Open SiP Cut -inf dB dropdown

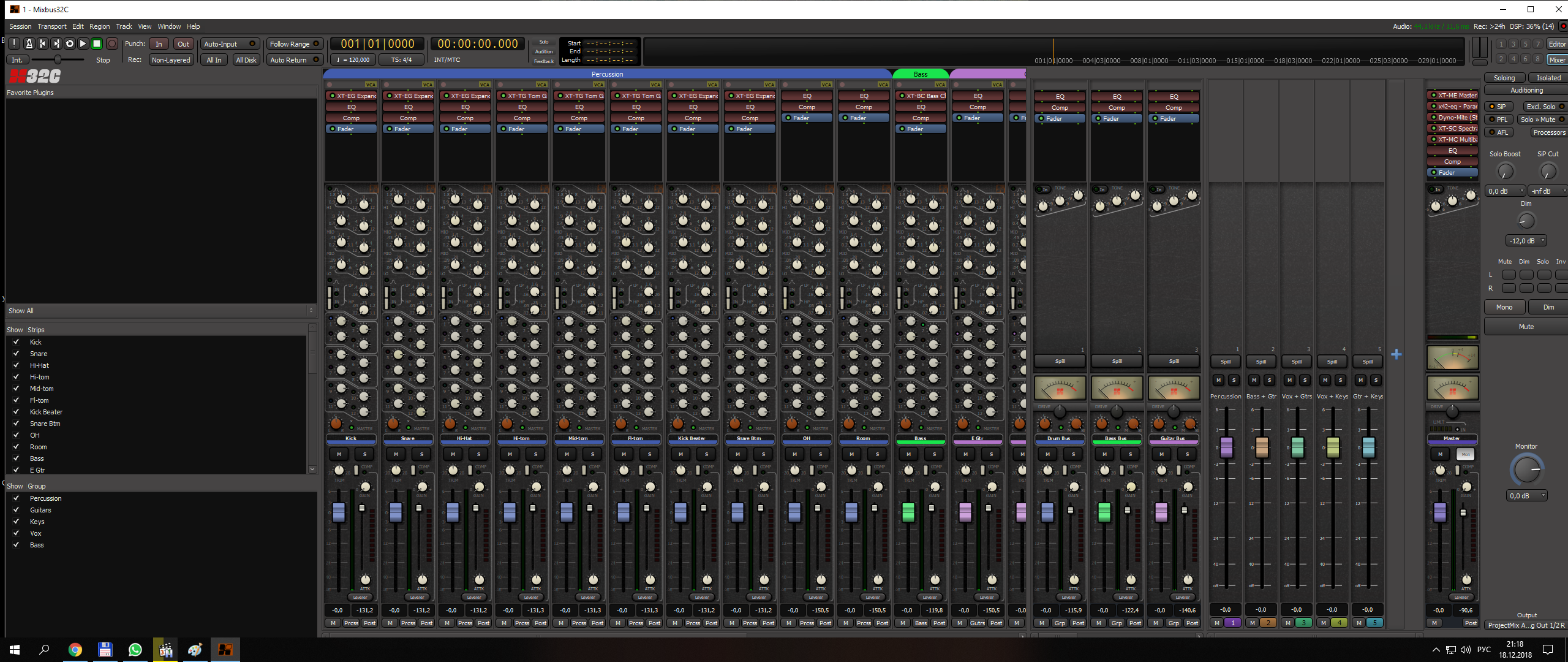point(1547,191)
